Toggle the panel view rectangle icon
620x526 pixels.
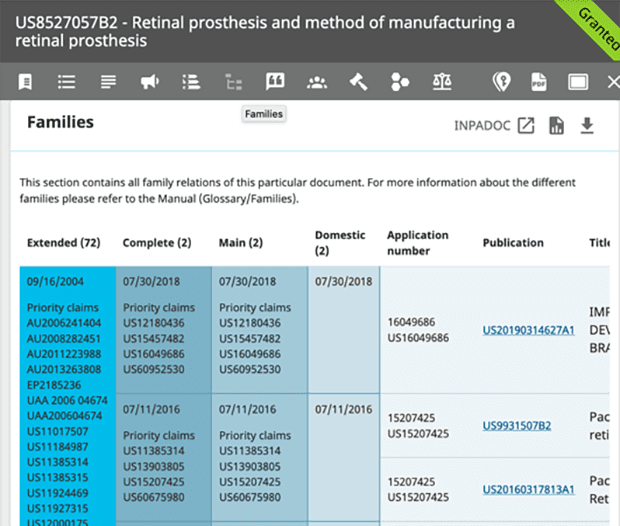point(578,82)
